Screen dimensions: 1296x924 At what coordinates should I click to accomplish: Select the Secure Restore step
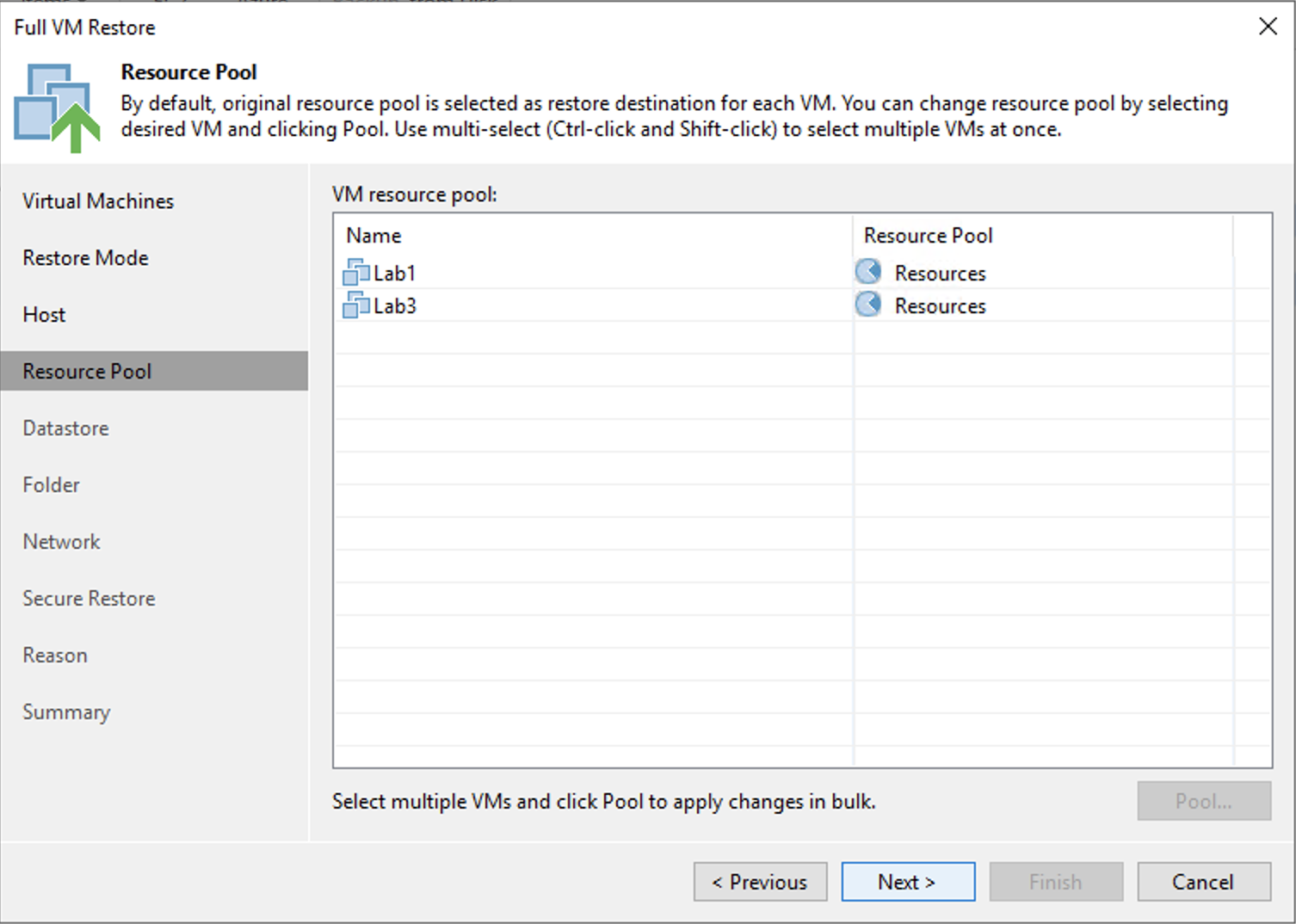click(89, 599)
